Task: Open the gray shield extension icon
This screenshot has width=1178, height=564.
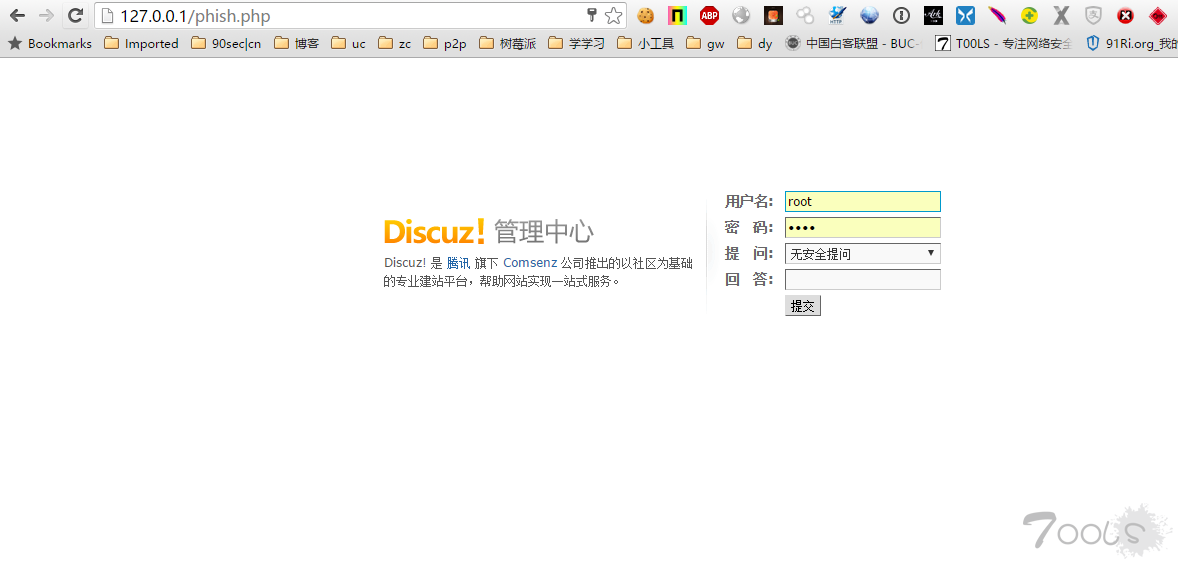Action: click(1093, 15)
